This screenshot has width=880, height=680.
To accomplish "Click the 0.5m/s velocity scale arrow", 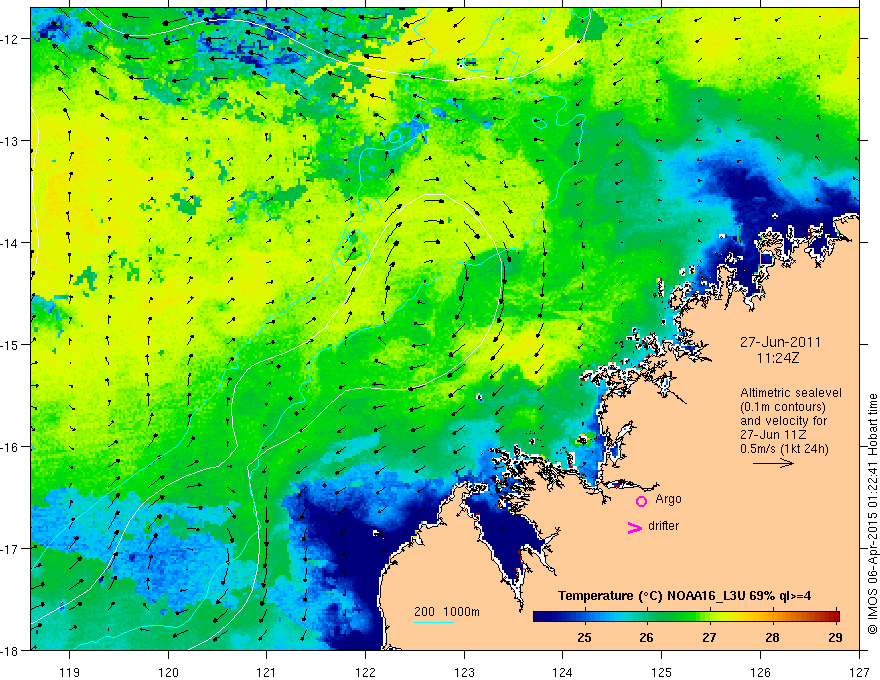I will click(x=773, y=463).
